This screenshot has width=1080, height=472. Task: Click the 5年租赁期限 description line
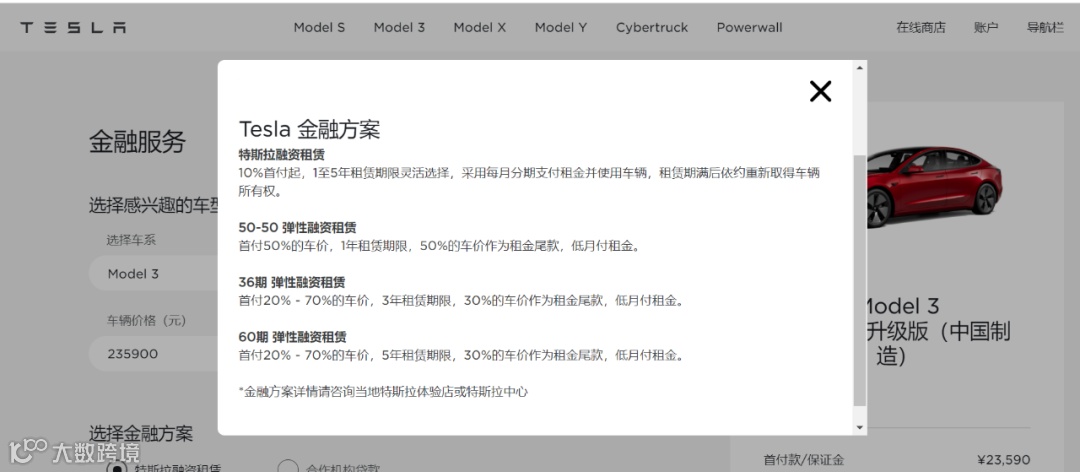[461, 356]
